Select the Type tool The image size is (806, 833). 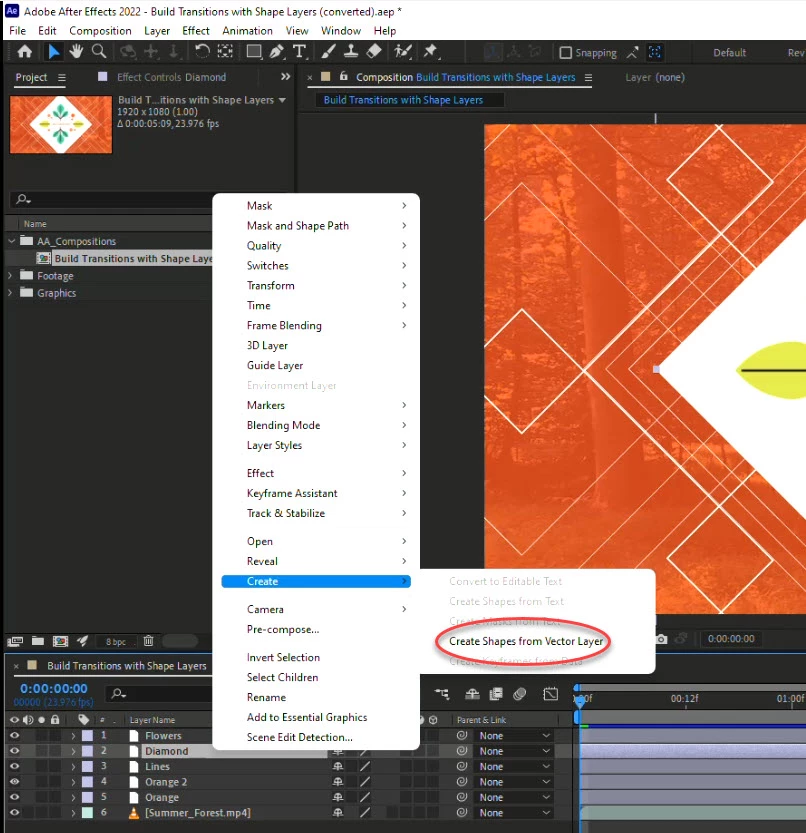(300, 52)
